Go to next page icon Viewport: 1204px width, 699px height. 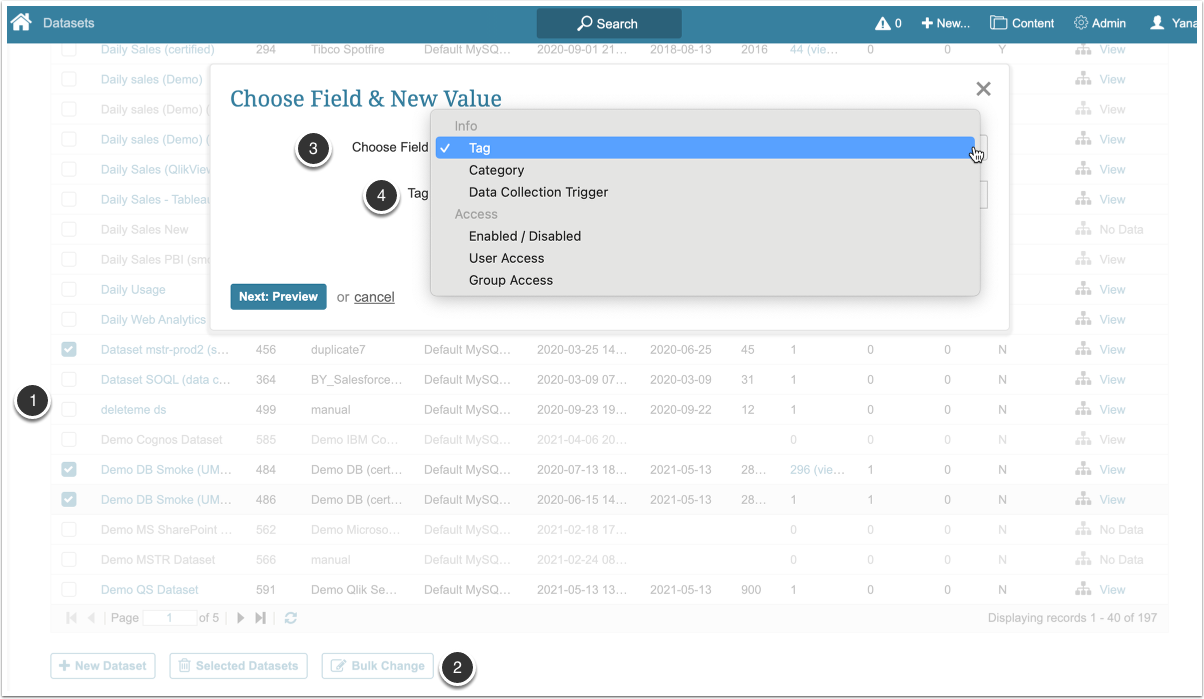pyautogui.click(x=240, y=618)
